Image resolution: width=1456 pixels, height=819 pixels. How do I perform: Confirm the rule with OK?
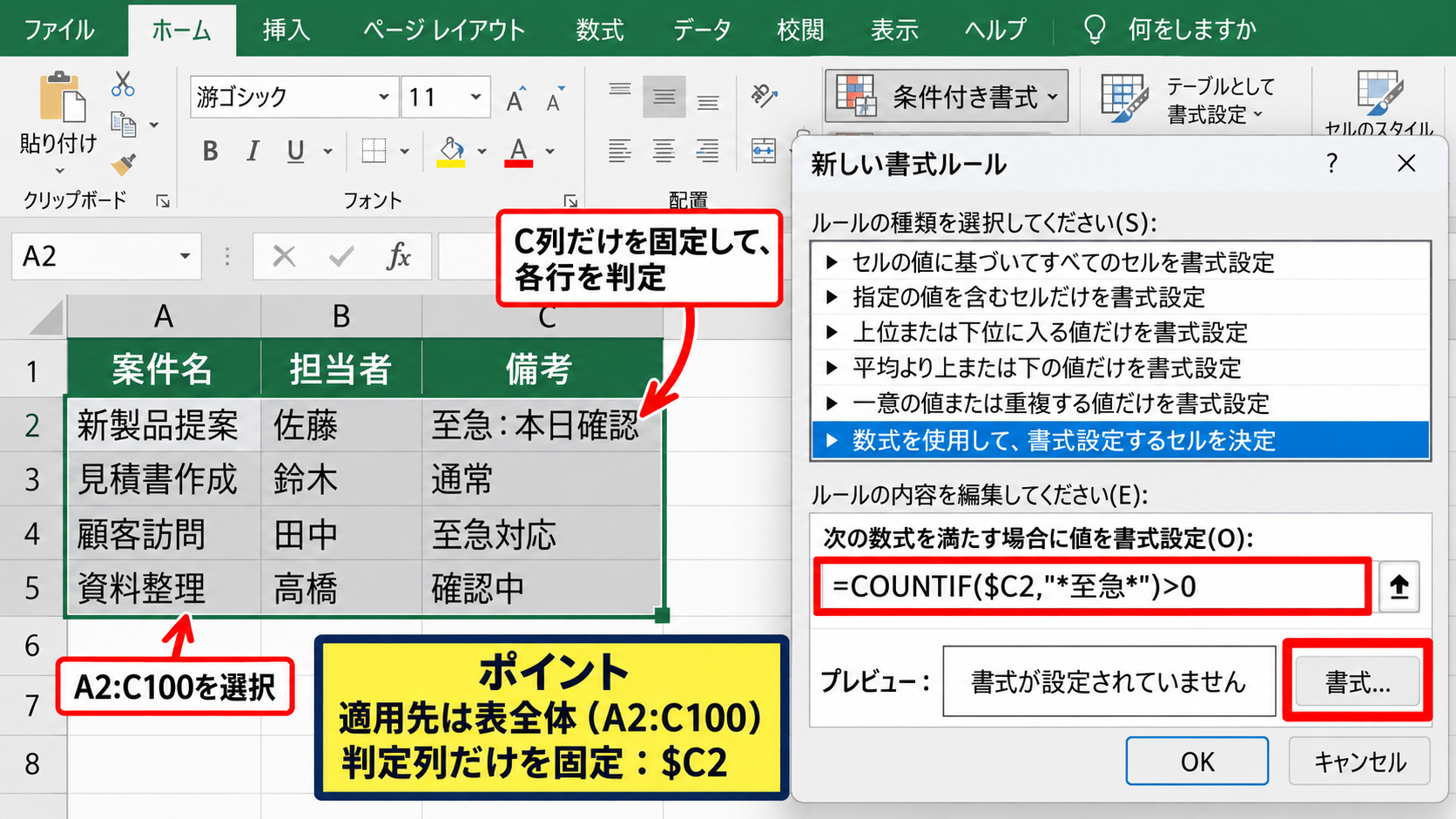pos(1197,761)
